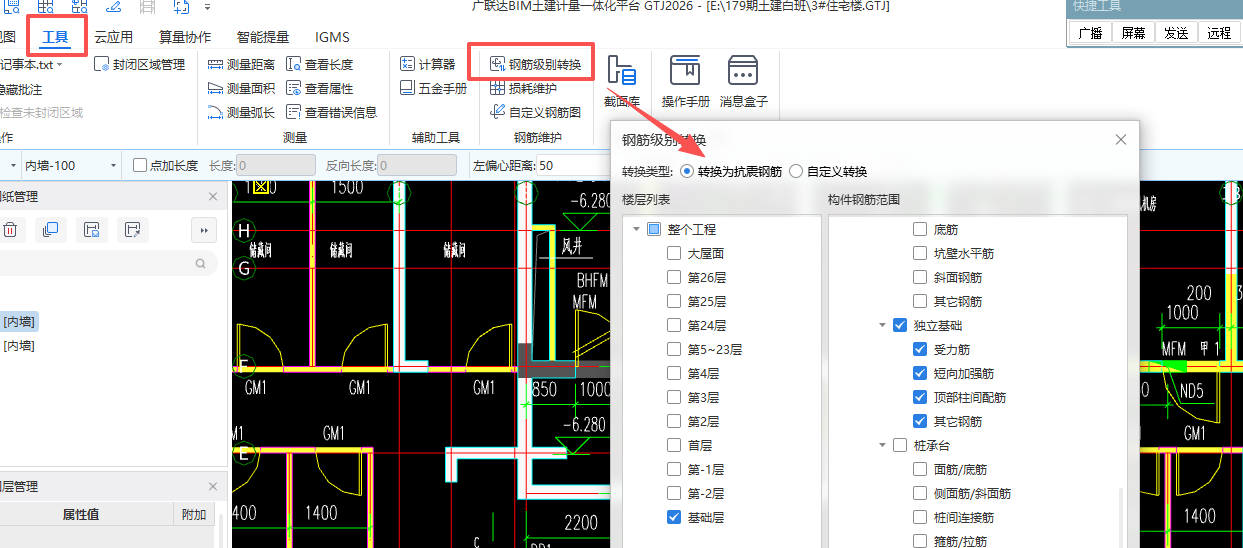Select the 测量弧长 measure arc length tool

(x=241, y=112)
